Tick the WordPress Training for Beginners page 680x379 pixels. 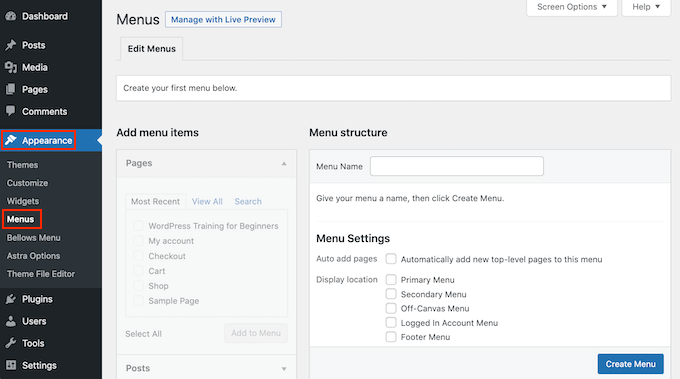click(138, 225)
